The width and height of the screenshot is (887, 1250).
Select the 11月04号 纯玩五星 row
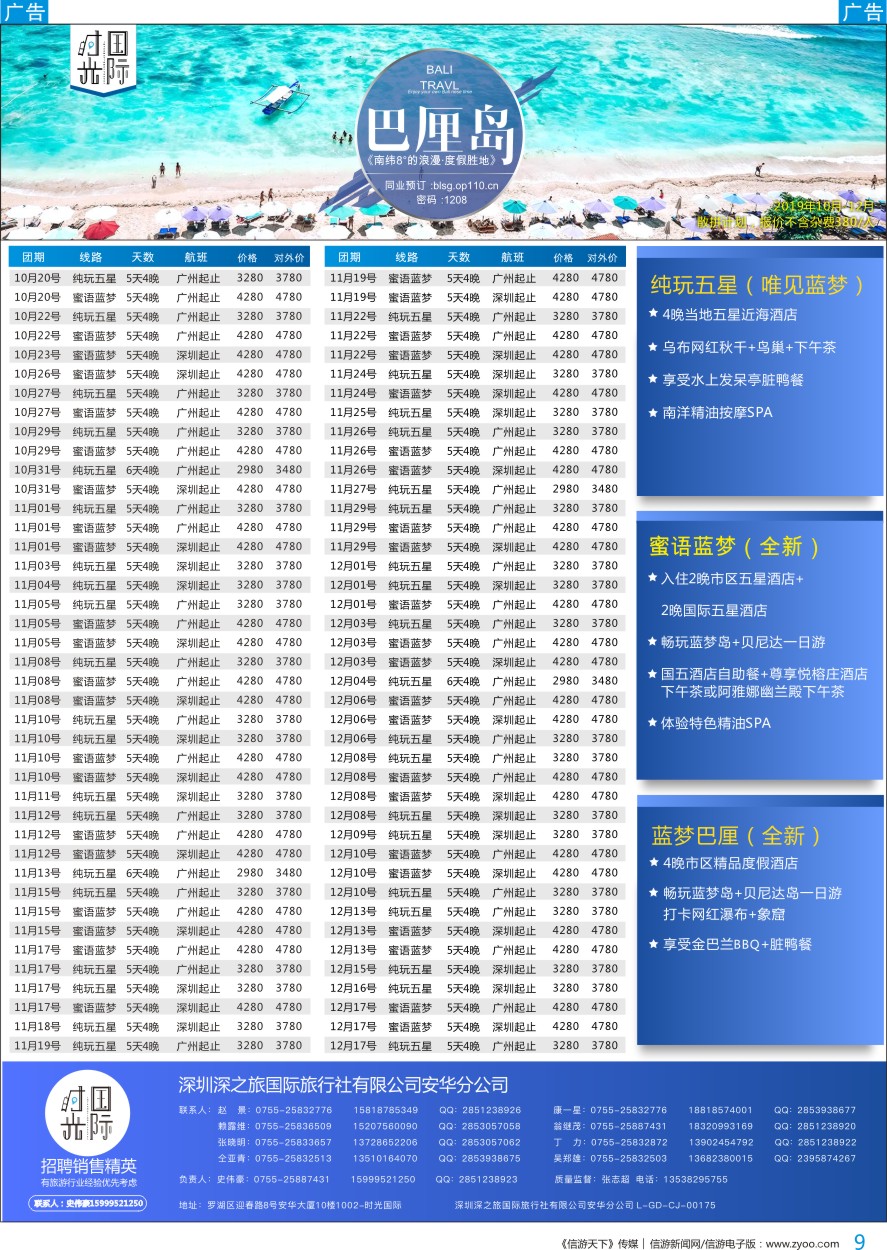click(160, 585)
